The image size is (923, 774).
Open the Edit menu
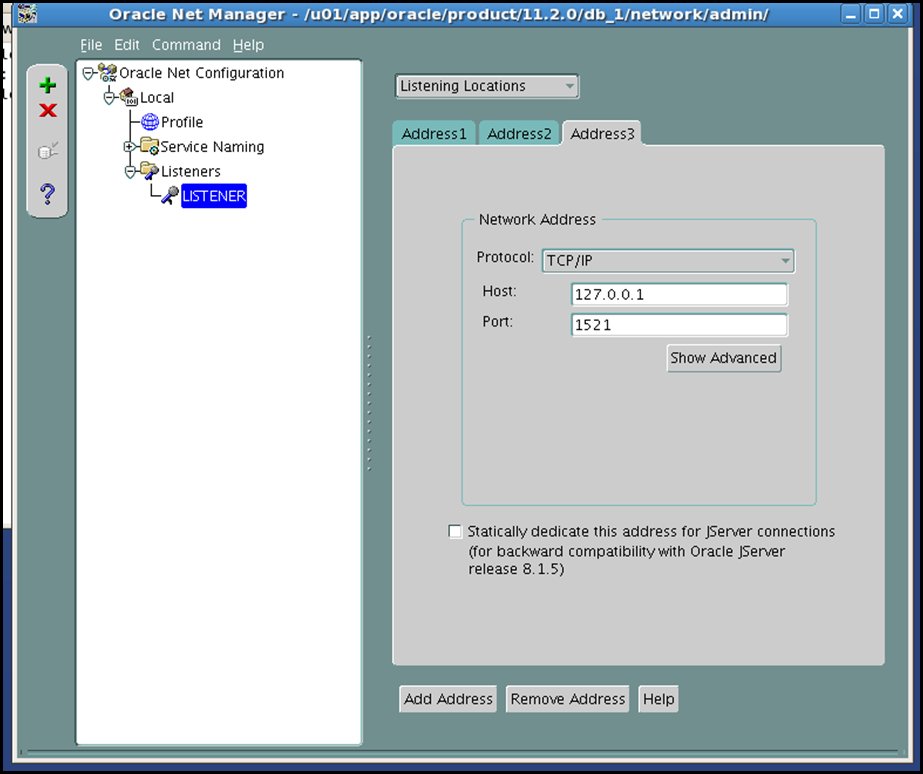[127, 45]
